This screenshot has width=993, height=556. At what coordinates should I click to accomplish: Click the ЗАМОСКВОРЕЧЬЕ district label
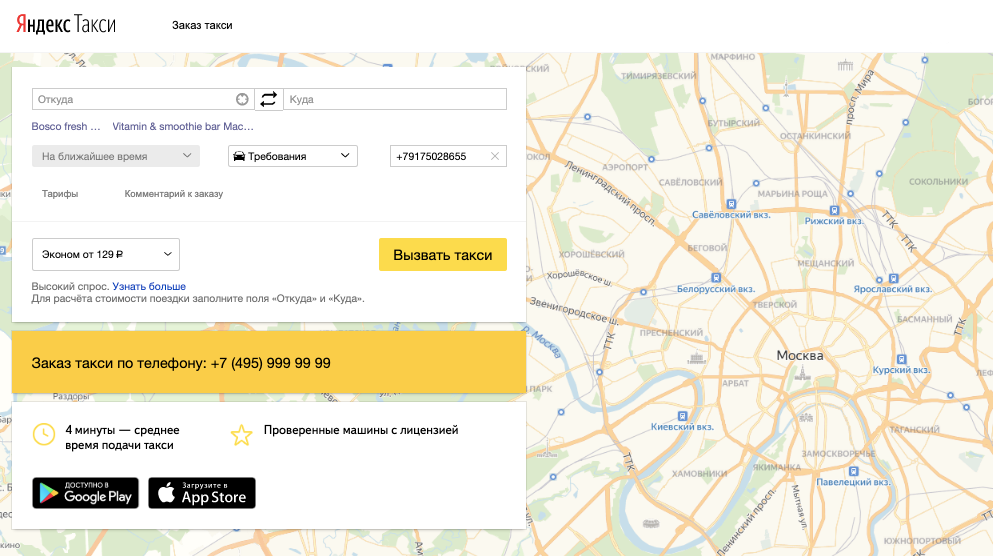pos(838,454)
